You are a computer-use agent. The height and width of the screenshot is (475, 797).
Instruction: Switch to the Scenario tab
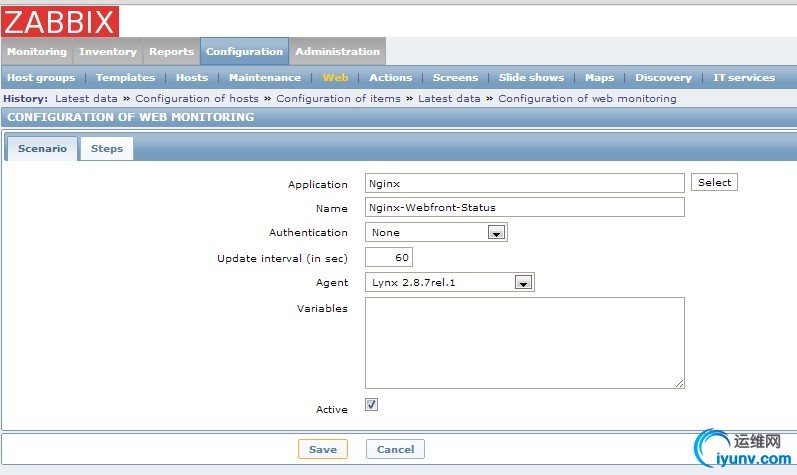tap(42, 148)
